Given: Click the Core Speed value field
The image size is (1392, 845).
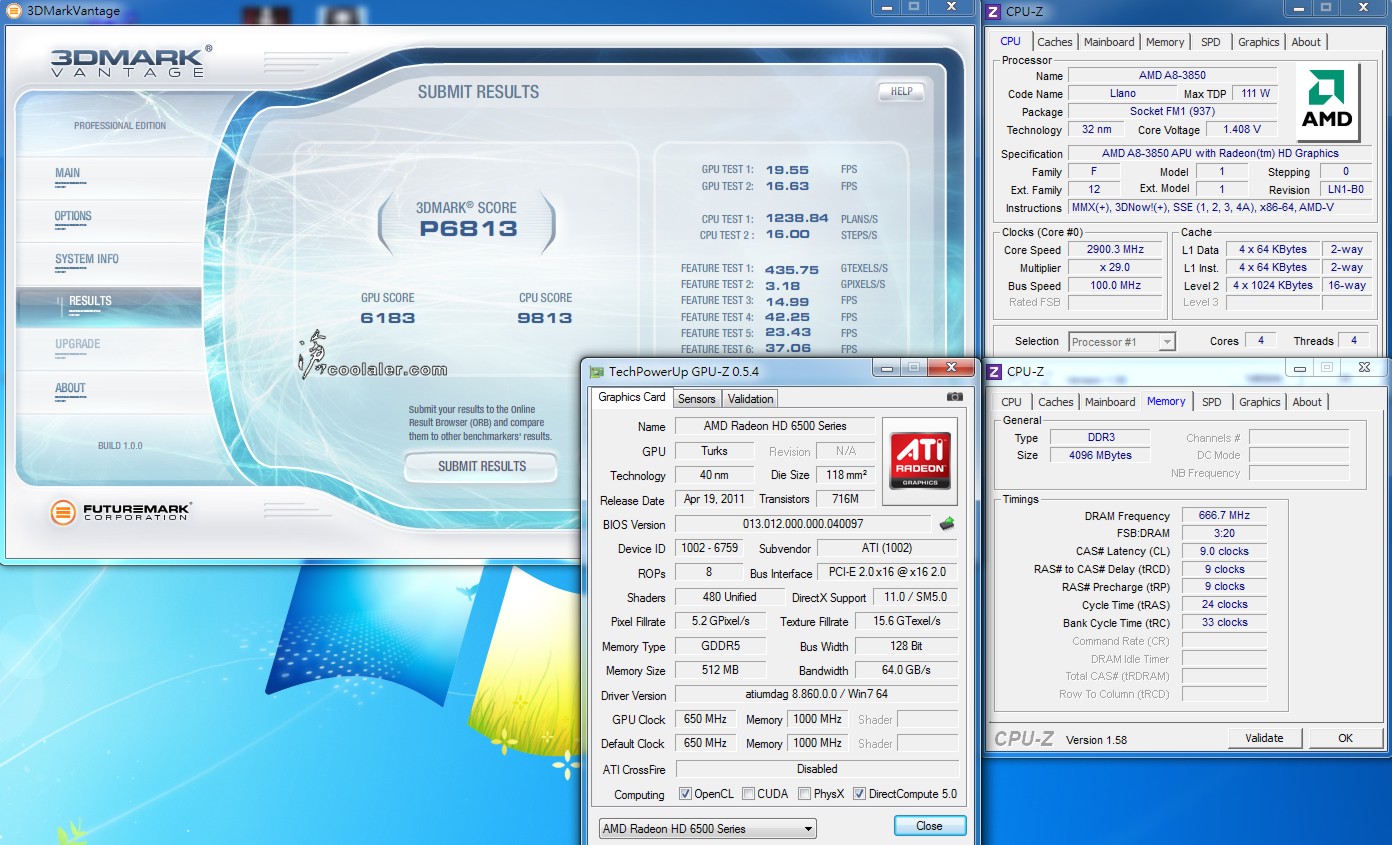Looking at the screenshot, I should click(x=1115, y=248).
